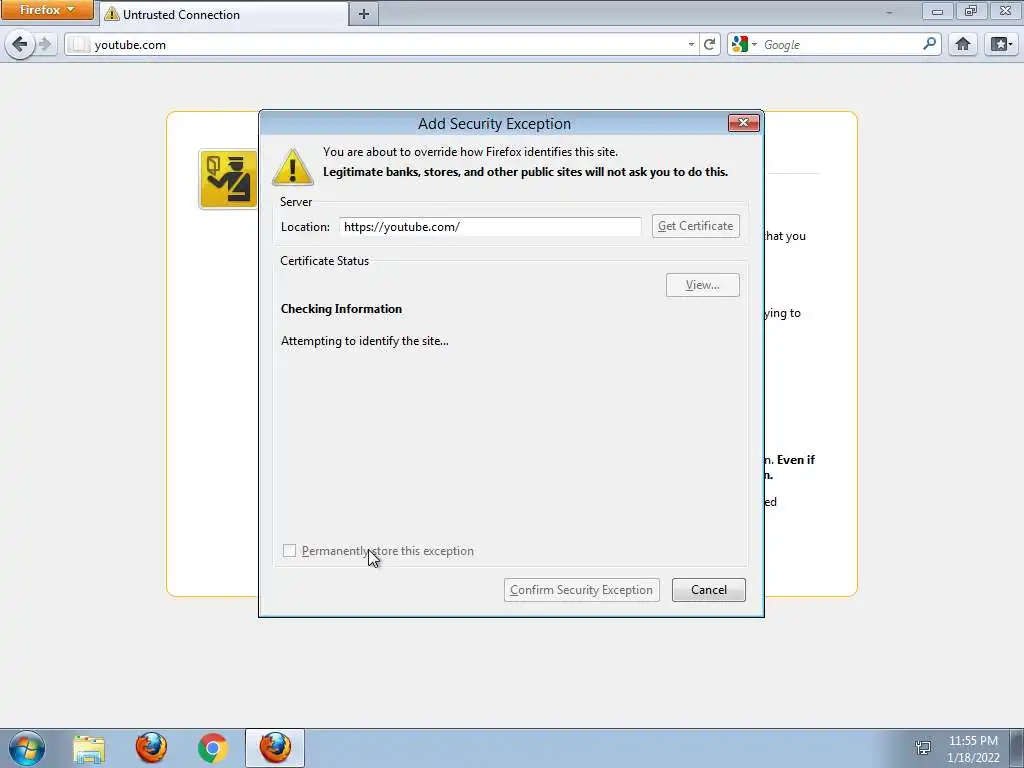This screenshot has width=1024, height=768.
Task: Click the page icon in address bar
Action: (78, 44)
